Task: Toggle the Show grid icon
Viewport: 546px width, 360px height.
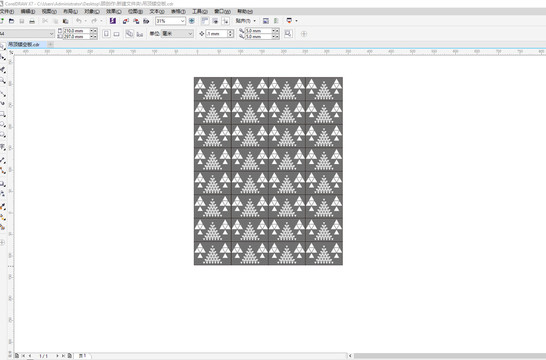Action: pyautogui.click(x=215, y=21)
